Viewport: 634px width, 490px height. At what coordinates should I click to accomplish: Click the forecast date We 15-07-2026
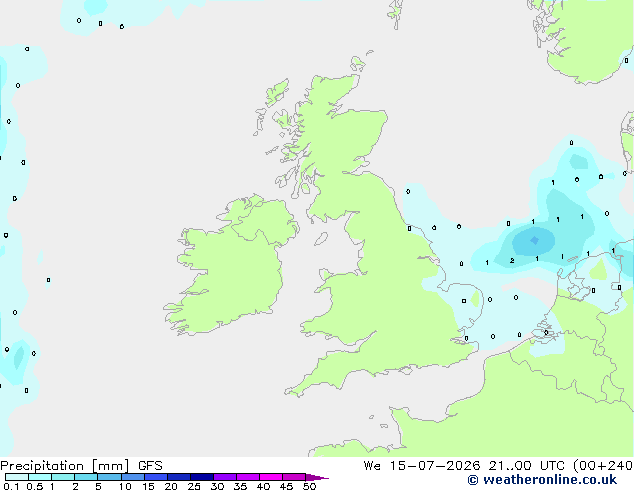click(x=422, y=466)
